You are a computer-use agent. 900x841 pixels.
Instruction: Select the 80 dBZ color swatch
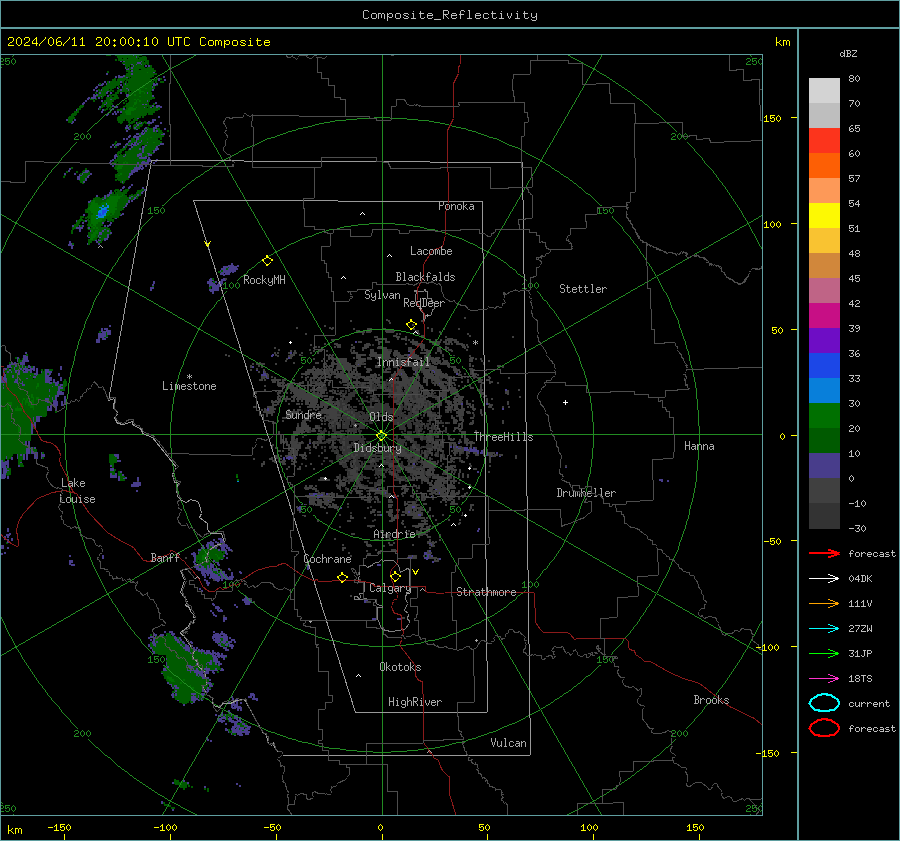click(824, 91)
